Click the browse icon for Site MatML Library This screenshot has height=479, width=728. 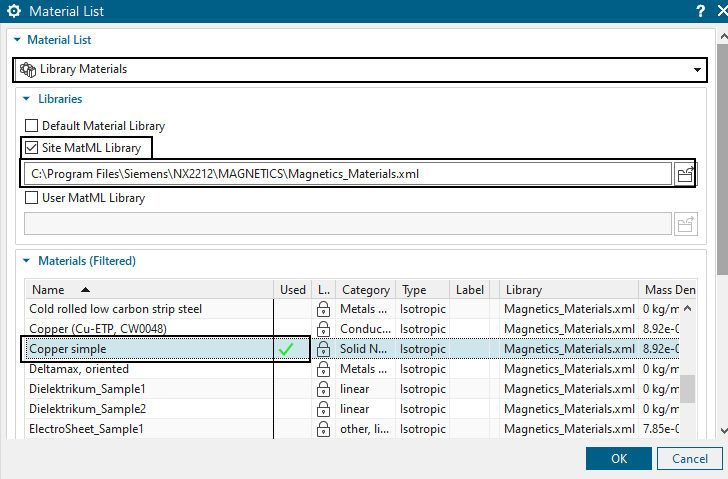coord(685,174)
